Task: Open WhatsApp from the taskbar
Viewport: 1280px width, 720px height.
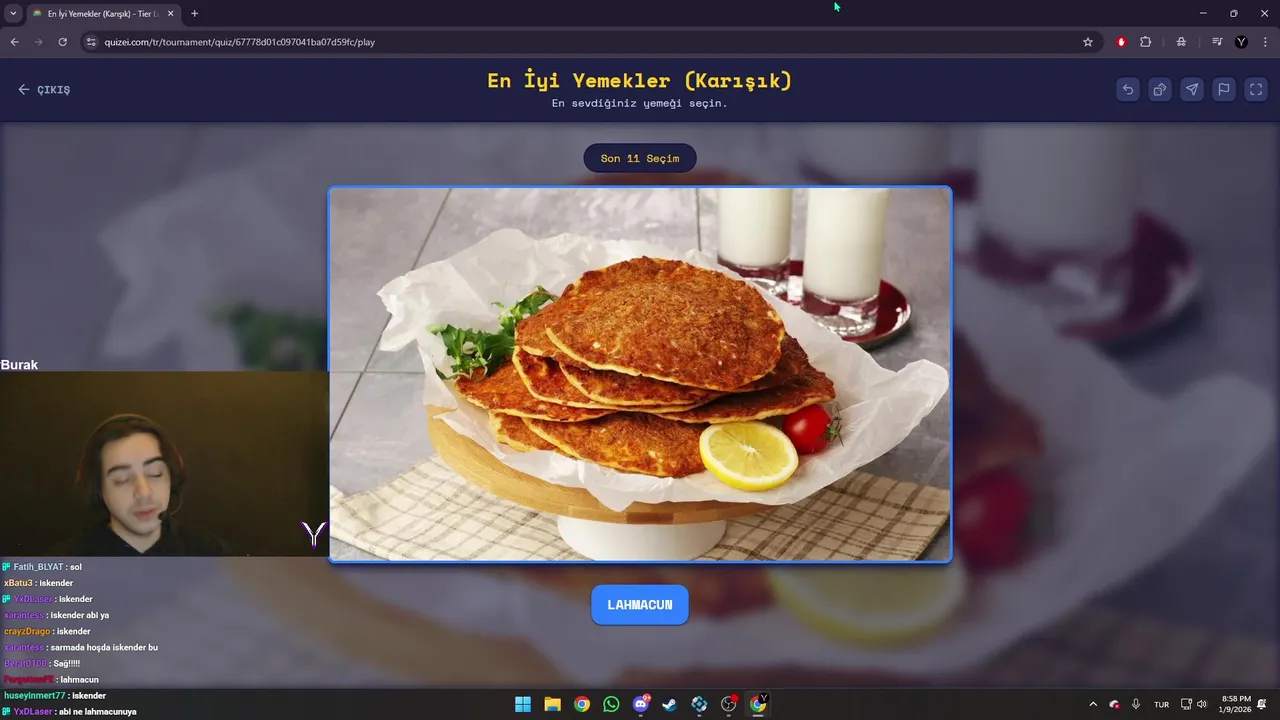Action: [x=611, y=704]
